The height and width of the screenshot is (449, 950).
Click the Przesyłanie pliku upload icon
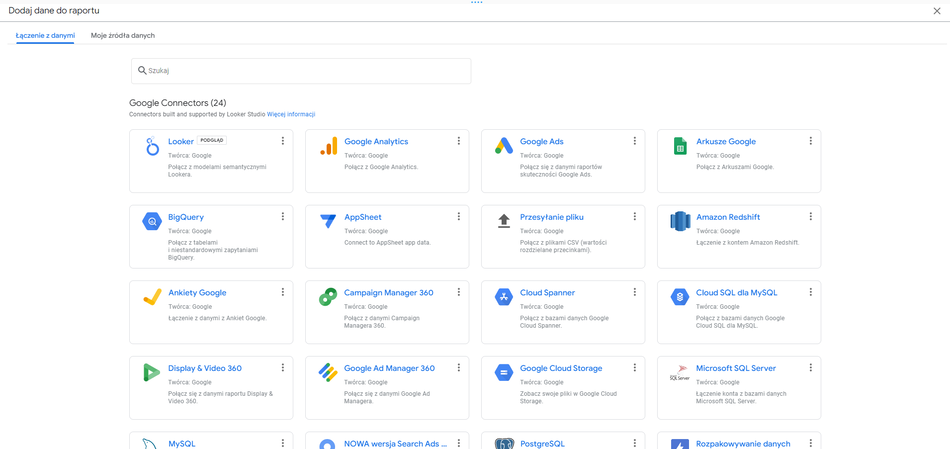coord(504,222)
